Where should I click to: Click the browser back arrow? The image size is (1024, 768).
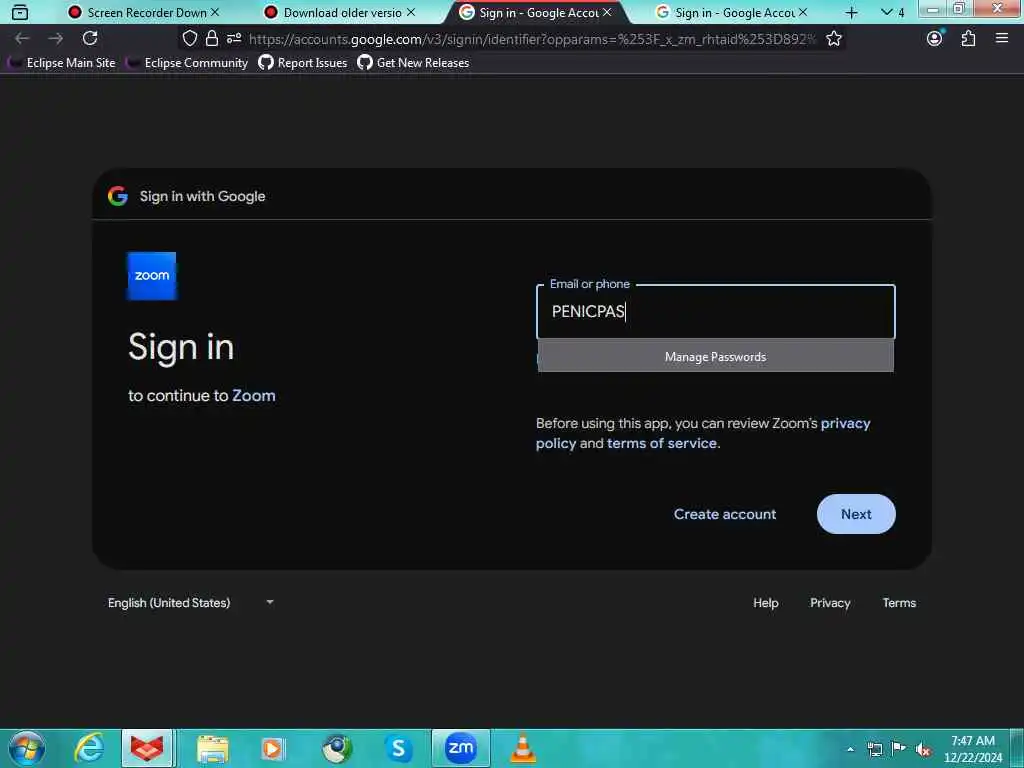click(x=22, y=39)
